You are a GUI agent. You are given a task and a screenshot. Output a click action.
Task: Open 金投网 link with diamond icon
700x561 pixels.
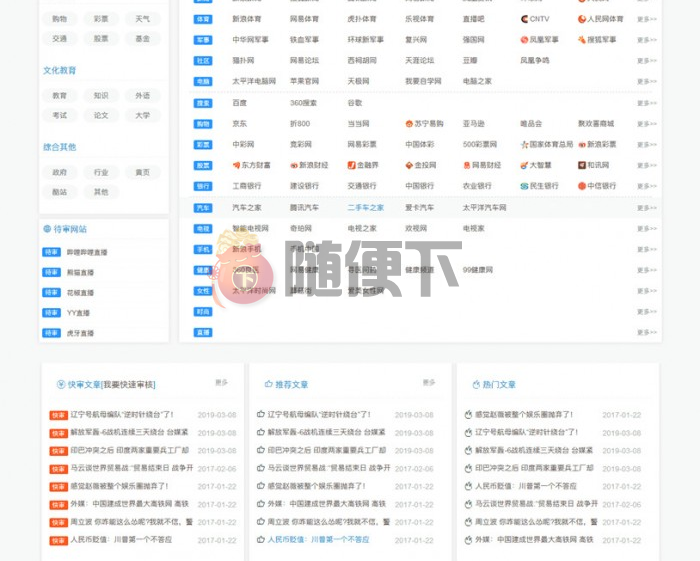[421, 165]
